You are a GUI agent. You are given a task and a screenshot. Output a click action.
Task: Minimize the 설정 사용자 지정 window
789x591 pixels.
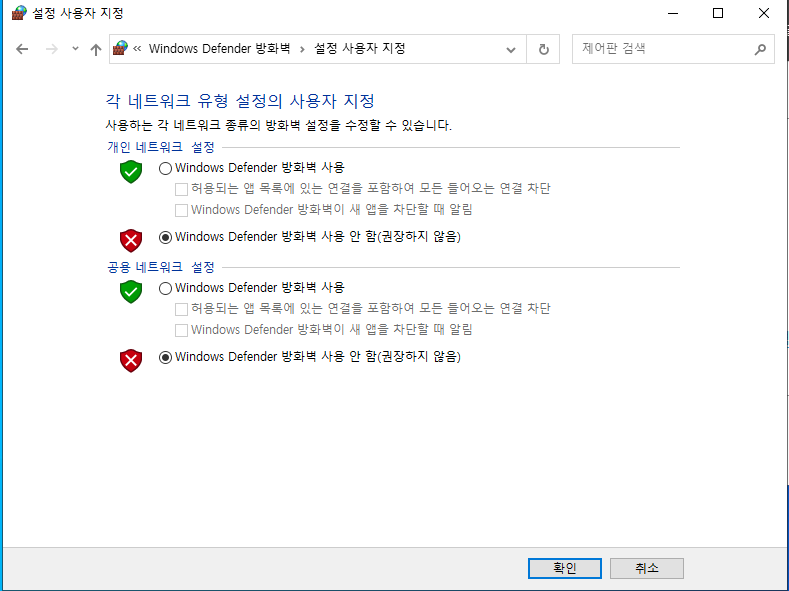673,13
